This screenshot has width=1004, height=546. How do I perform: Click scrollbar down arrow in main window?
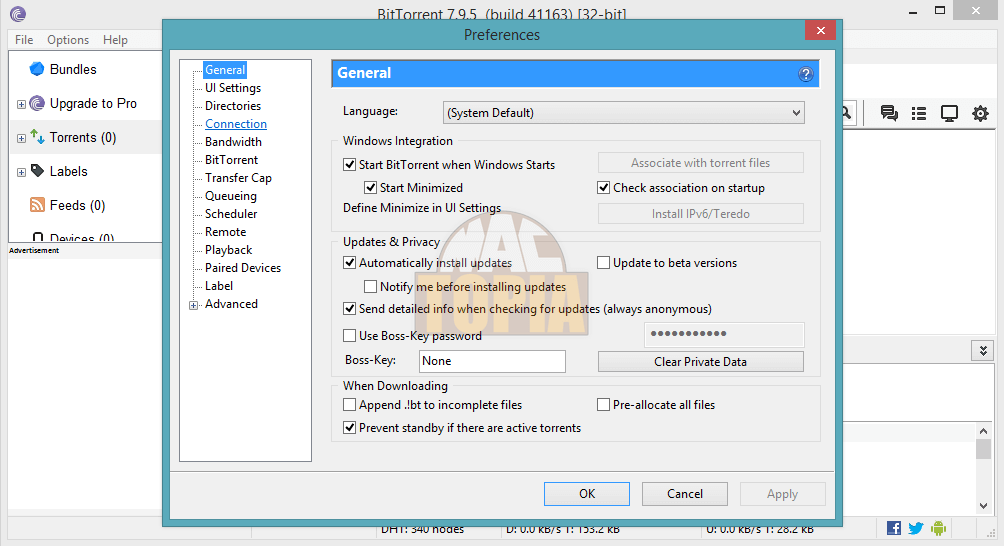[984, 506]
